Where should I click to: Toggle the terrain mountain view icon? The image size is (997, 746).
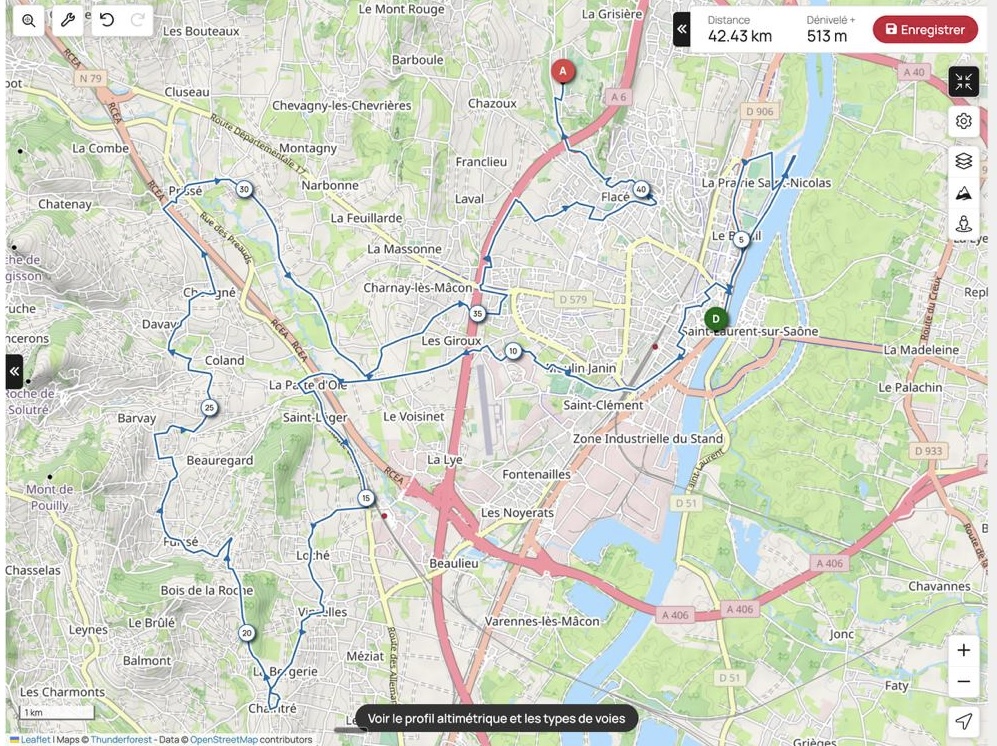[x=963, y=193]
